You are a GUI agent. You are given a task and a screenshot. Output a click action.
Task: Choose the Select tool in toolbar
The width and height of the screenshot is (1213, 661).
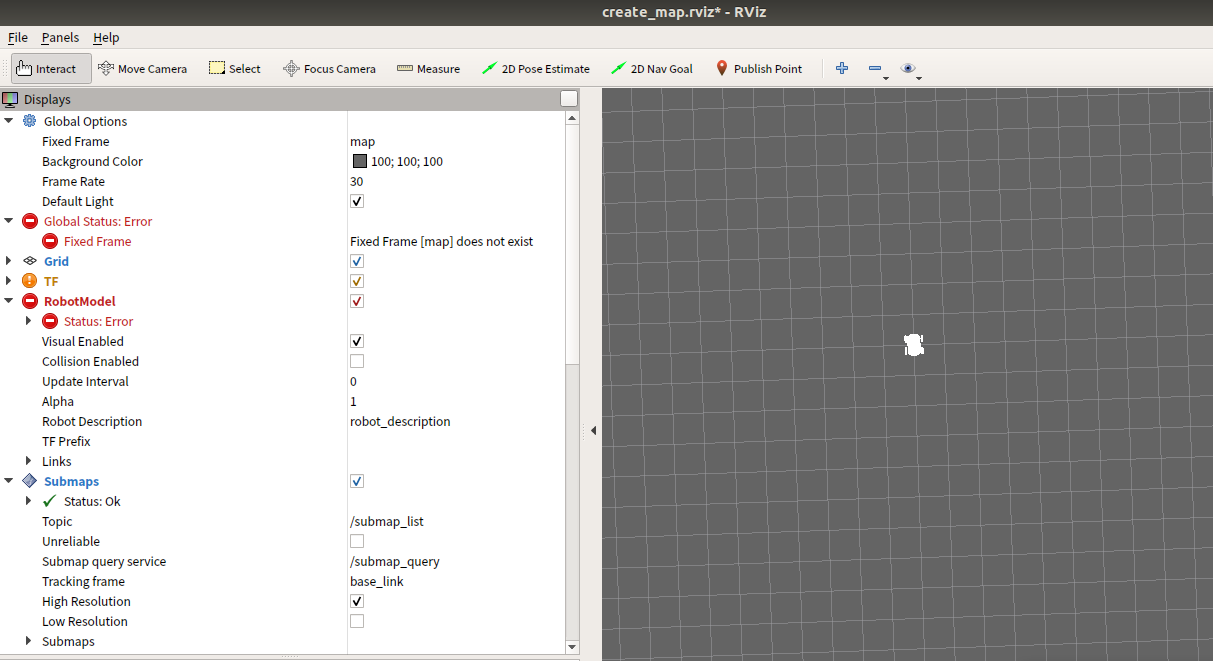tap(234, 69)
